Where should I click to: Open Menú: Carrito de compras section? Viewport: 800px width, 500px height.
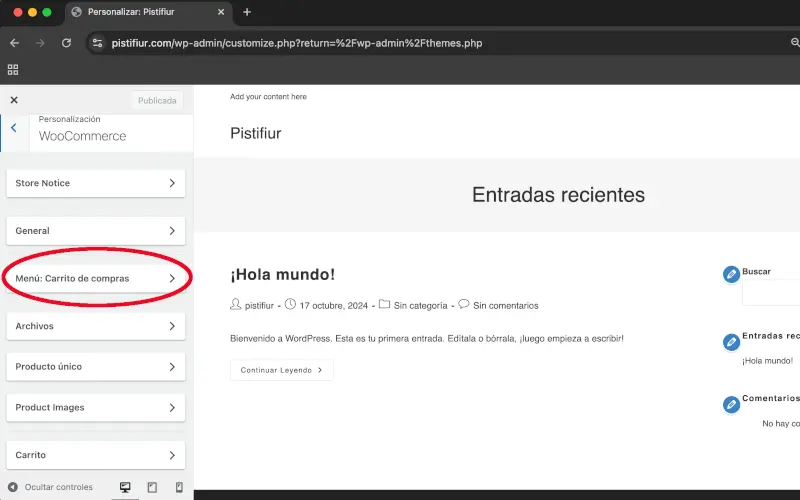click(x=96, y=279)
